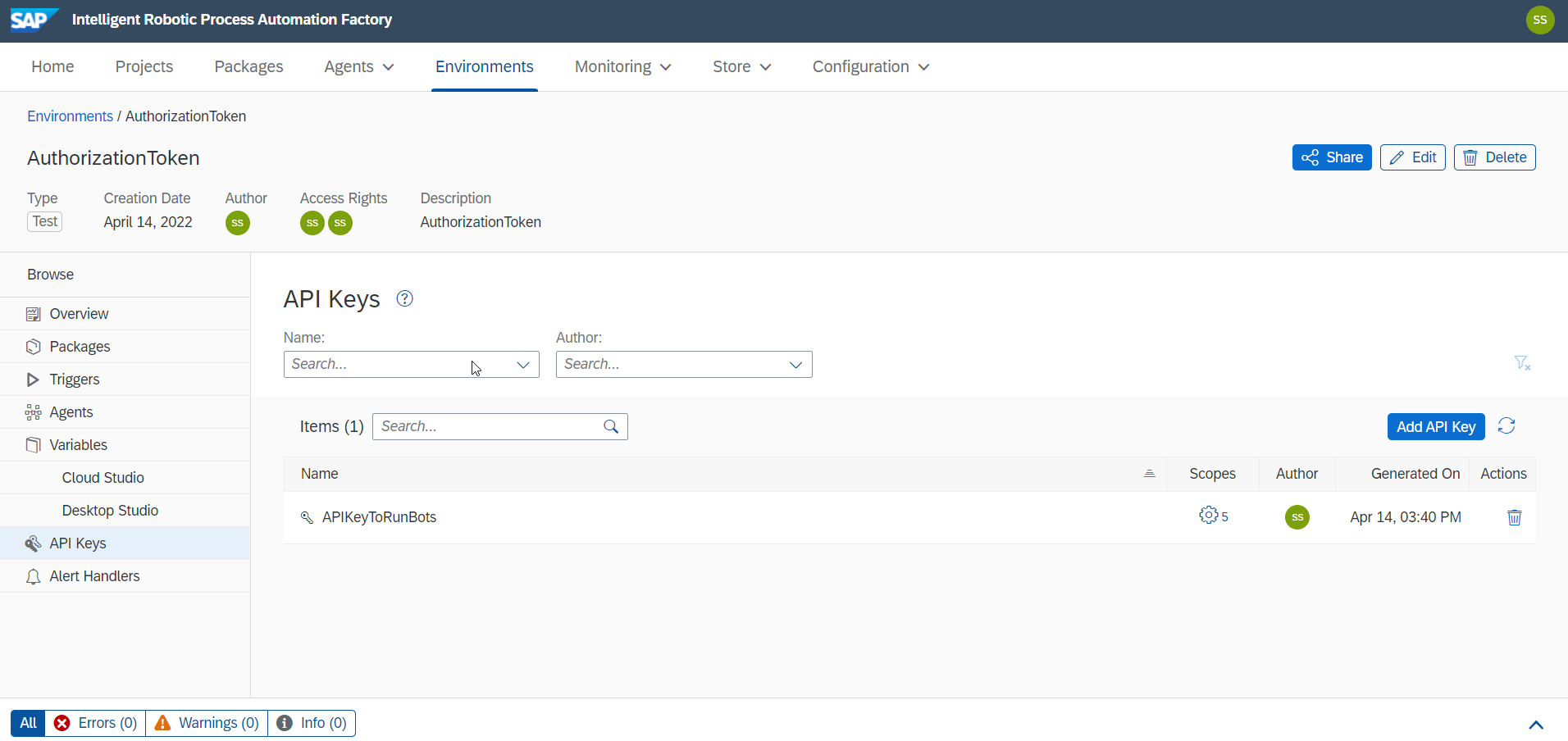Screen dimensions: 1568x741
Task: Filter messages by Warnings (0)
Action: click(207, 723)
